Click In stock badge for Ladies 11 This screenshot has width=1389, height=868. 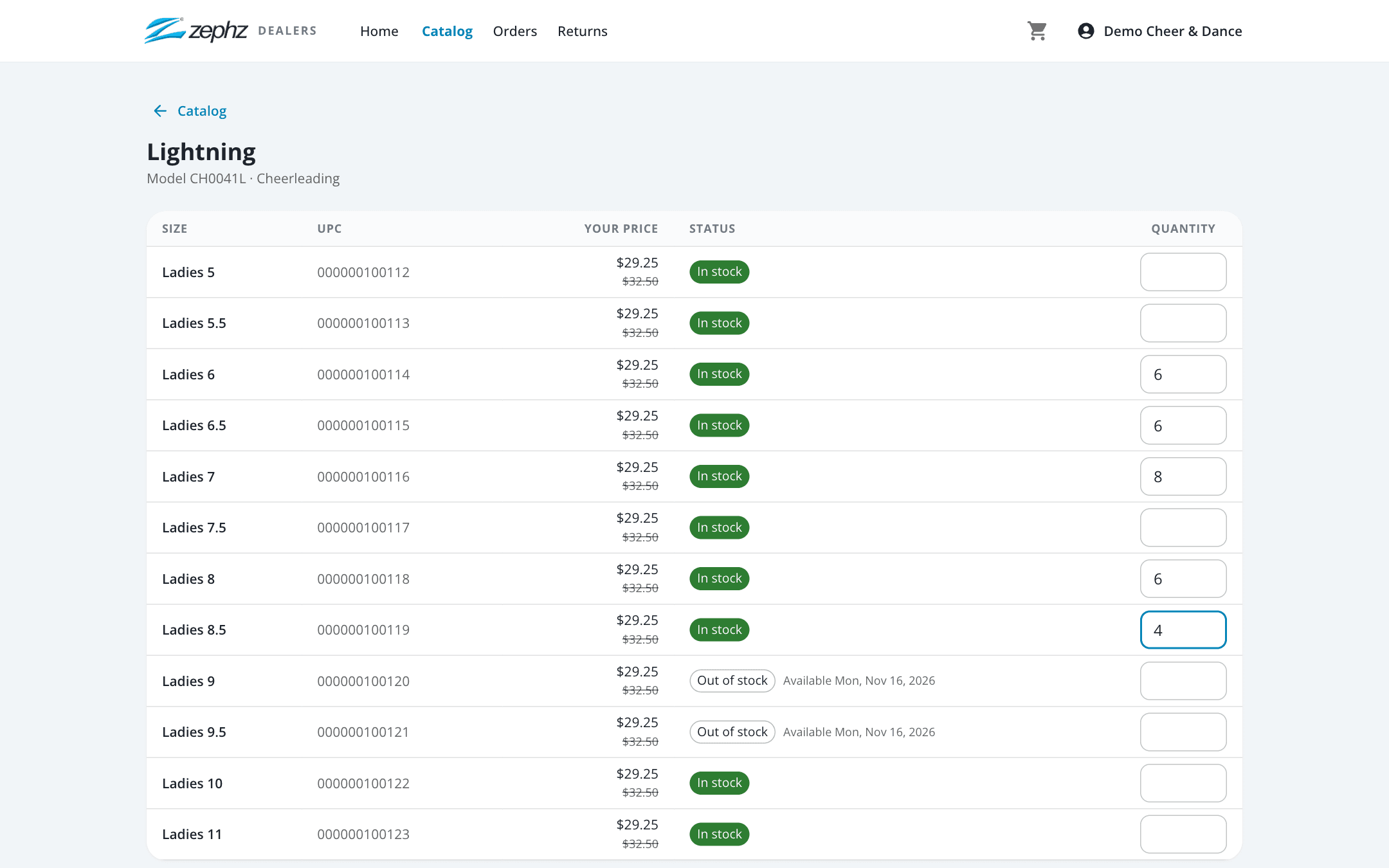[x=719, y=834]
